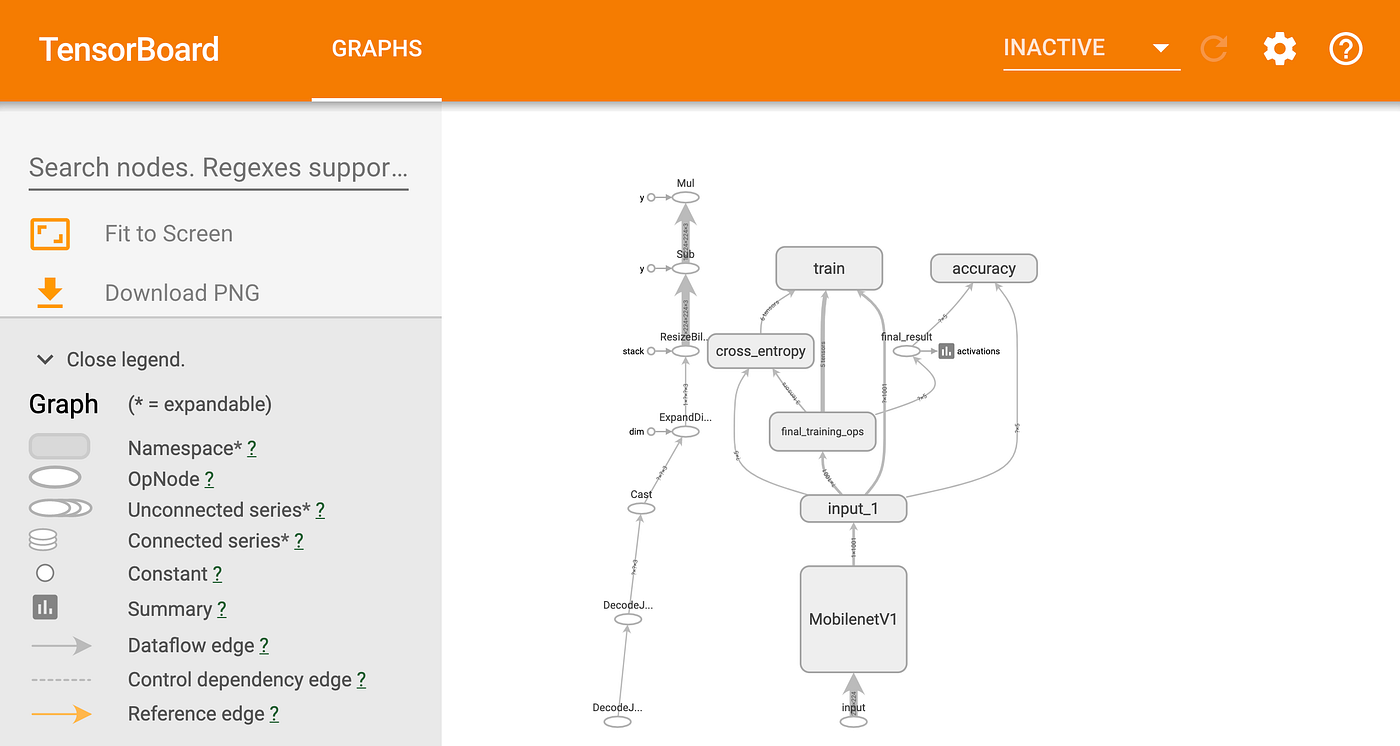Expand the train namespace node
This screenshot has height=746, width=1400.
(828, 268)
